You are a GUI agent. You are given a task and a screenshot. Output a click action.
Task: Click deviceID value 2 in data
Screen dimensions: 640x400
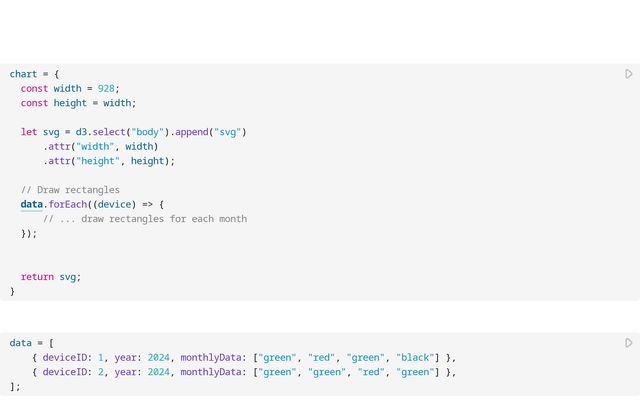point(101,372)
